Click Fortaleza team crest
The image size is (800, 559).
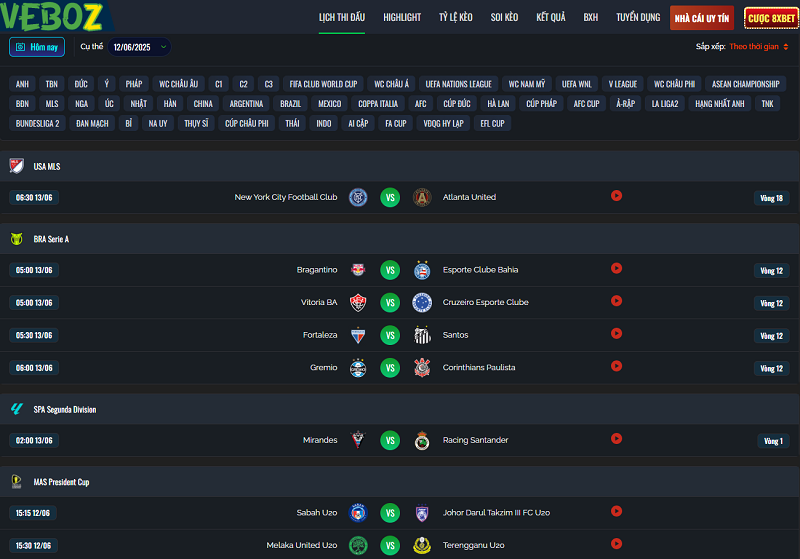point(358,335)
